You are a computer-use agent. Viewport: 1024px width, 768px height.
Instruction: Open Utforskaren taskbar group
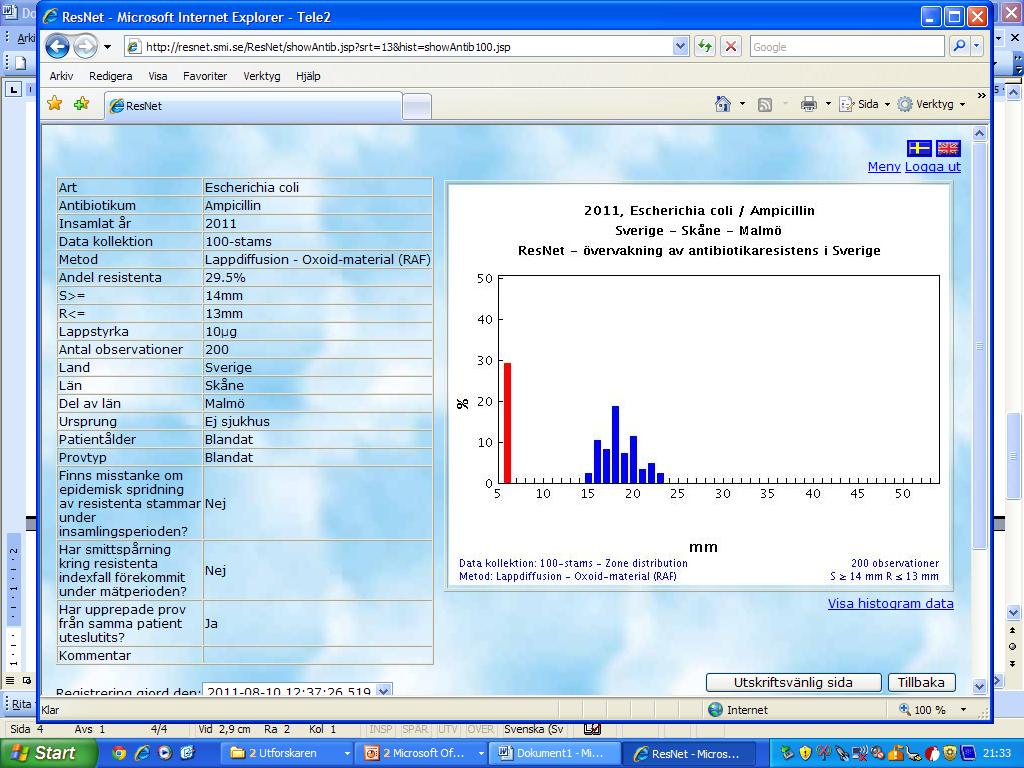click(x=289, y=753)
